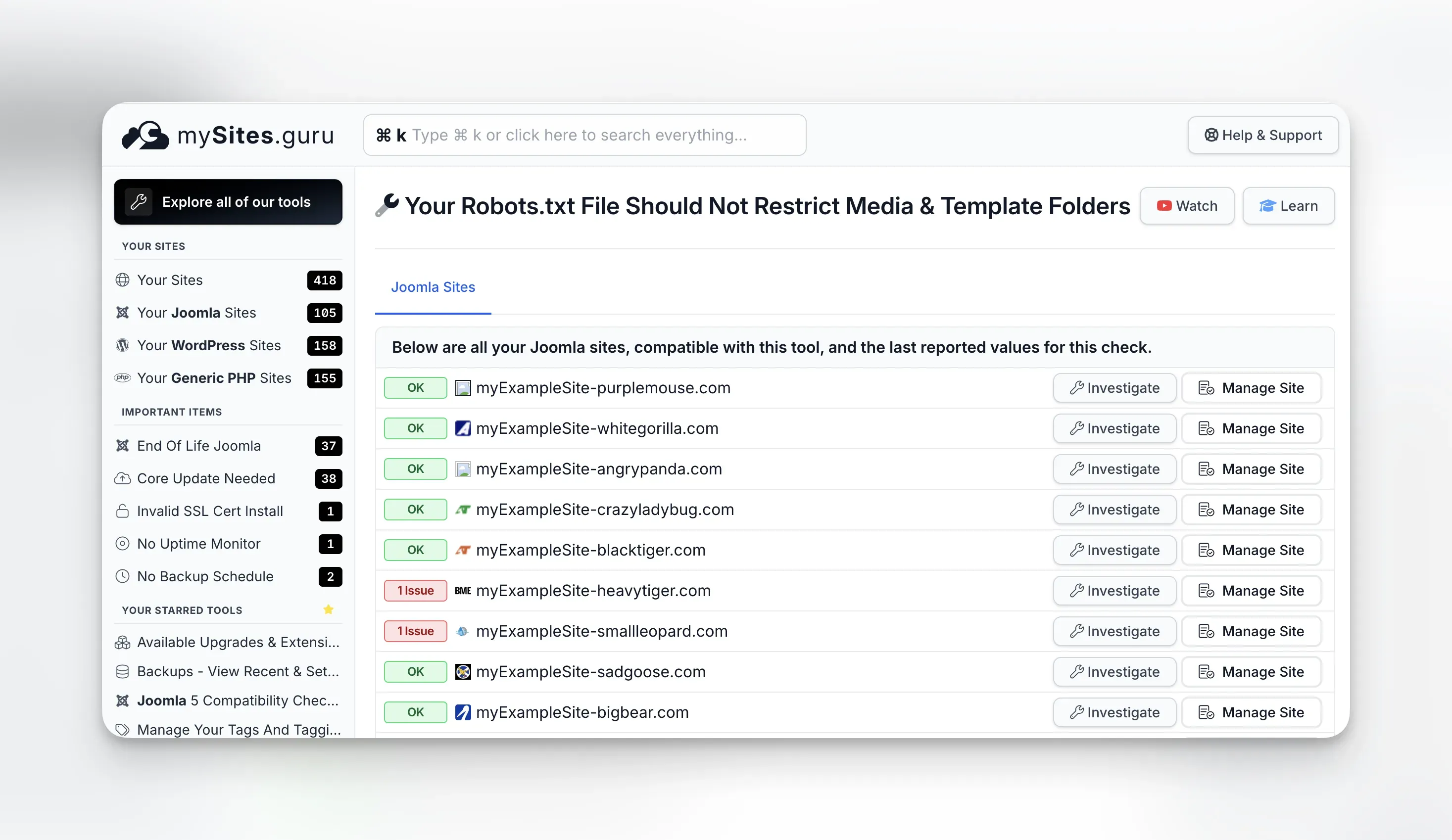Screen dimensions: 1452x840
Task: Click the cubes icon for Available Upgrades
Action: (x=122, y=643)
